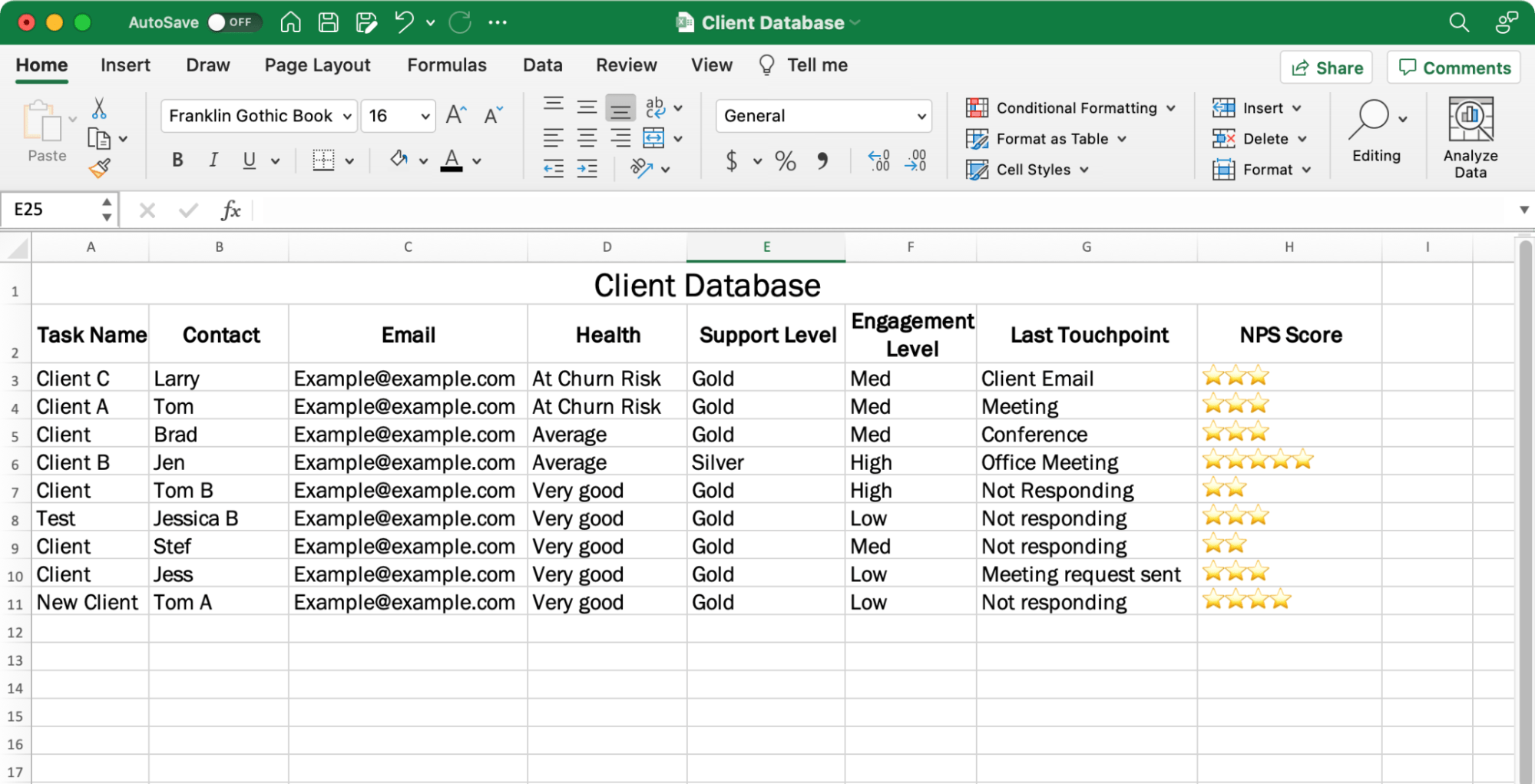The image size is (1535, 784).
Task: Apply bold formatting
Action: [x=177, y=160]
